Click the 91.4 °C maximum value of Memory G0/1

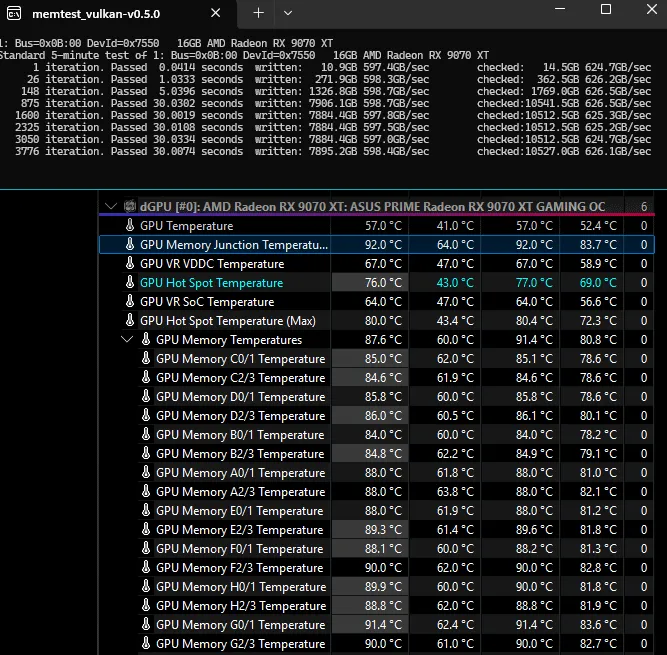534,625
